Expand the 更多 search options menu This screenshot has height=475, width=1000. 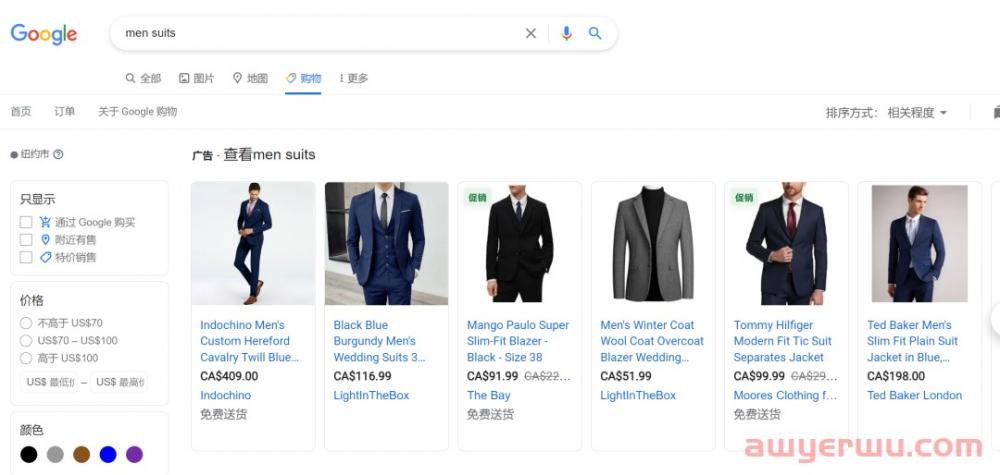tap(353, 78)
